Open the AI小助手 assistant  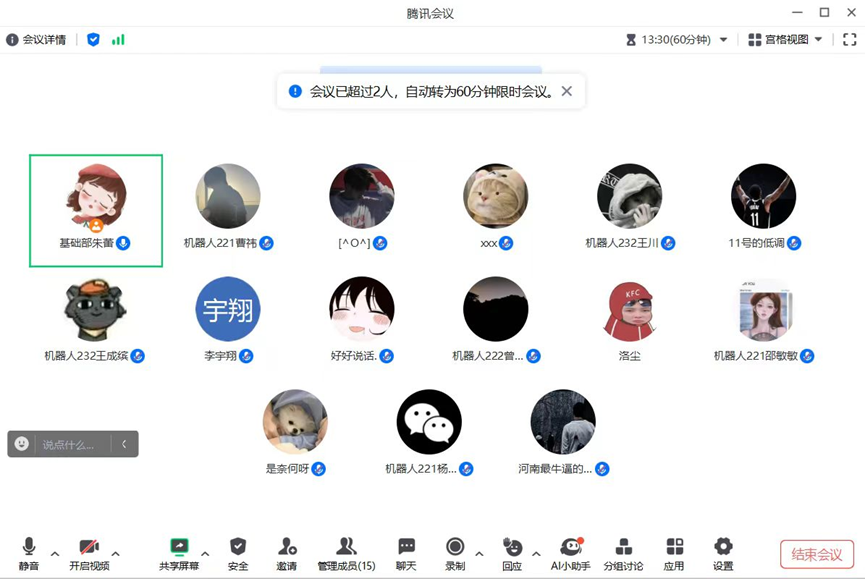pyautogui.click(x=571, y=551)
